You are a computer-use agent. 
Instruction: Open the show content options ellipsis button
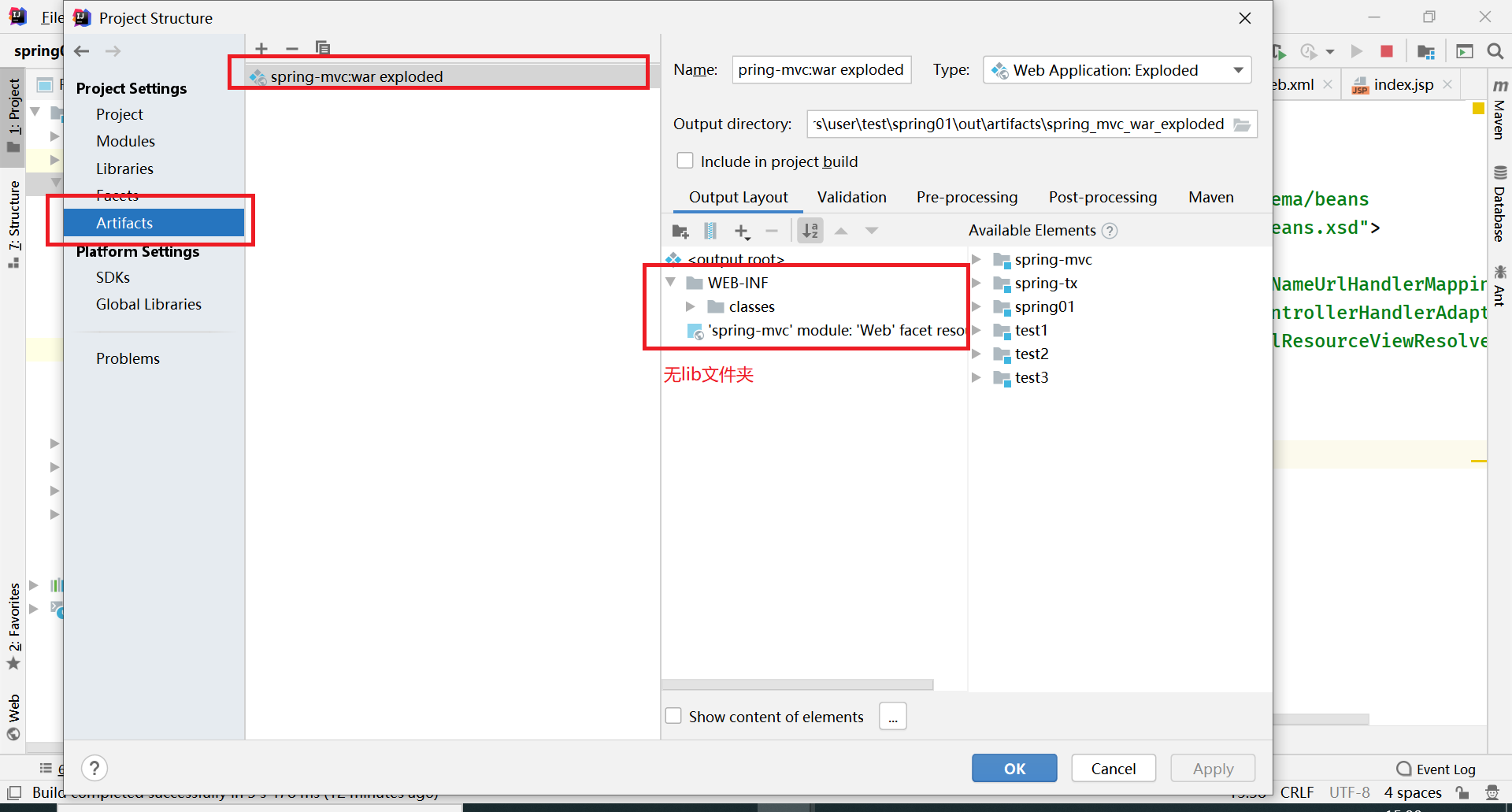[x=893, y=716]
